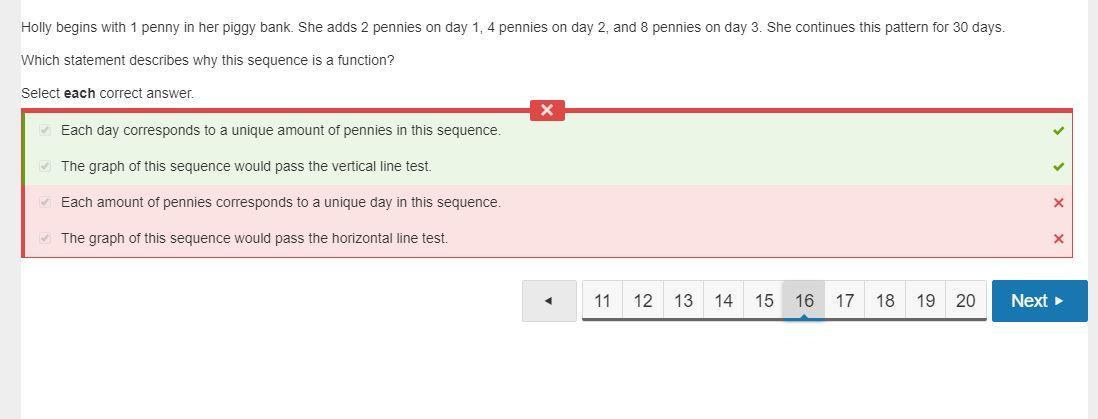Click the red X incorrect badge

coord(547,110)
